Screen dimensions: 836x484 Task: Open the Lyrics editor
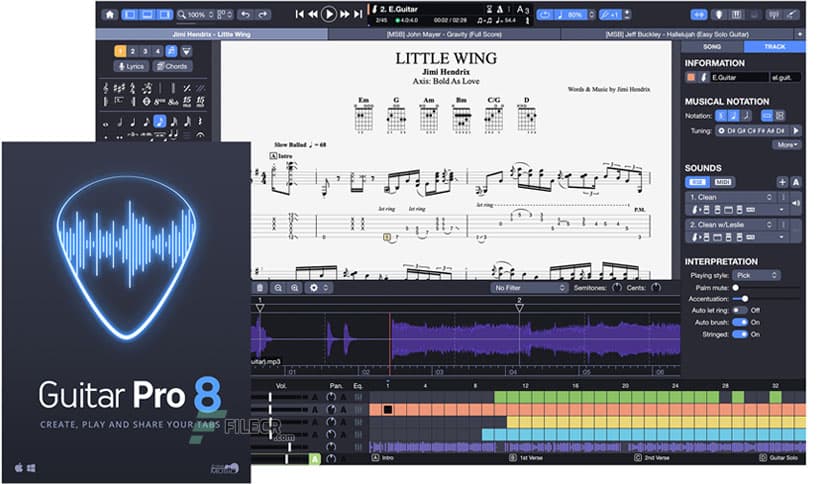tap(131, 66)
